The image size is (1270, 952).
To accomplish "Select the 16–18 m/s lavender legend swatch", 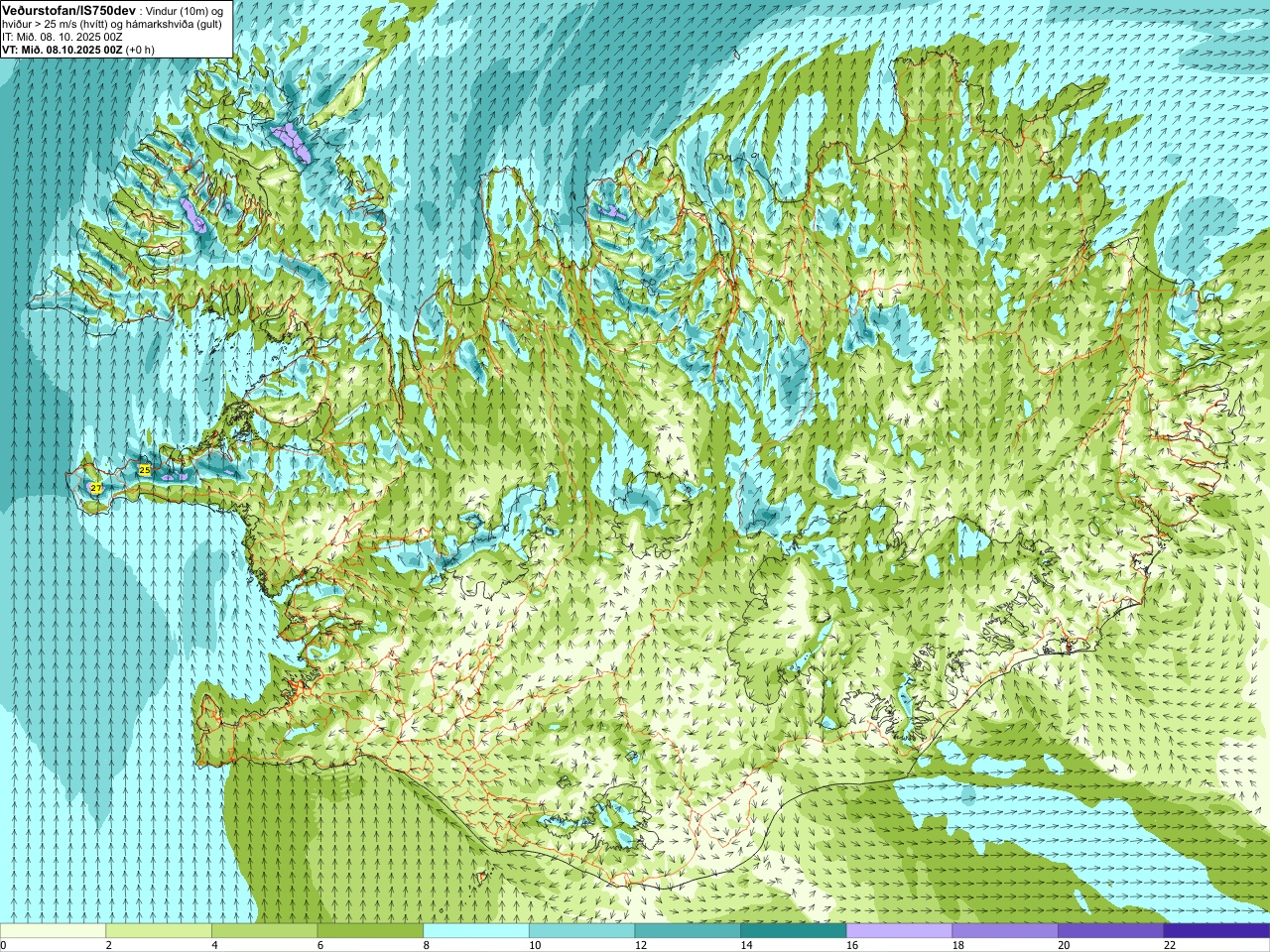I will coord(899,931).
